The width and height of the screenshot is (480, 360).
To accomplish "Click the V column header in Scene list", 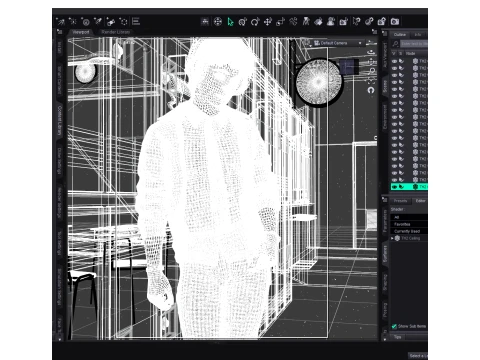I will point(394,53).
